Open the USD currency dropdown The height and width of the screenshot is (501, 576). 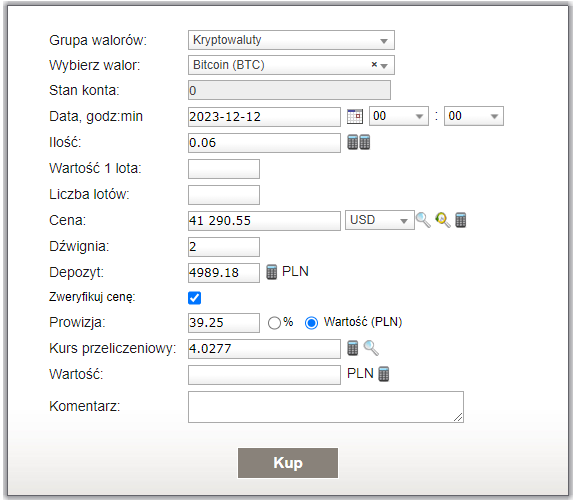click(380, 220)
